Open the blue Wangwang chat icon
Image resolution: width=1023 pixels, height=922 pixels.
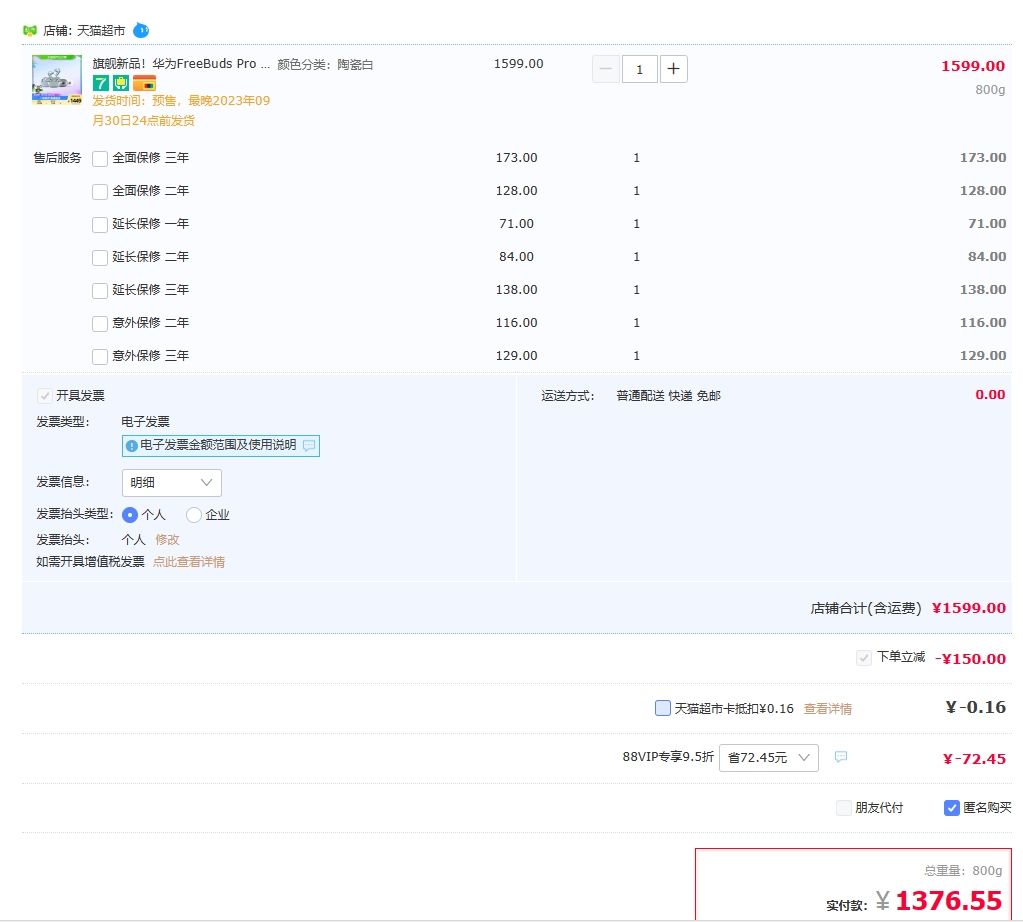[141, 31]
